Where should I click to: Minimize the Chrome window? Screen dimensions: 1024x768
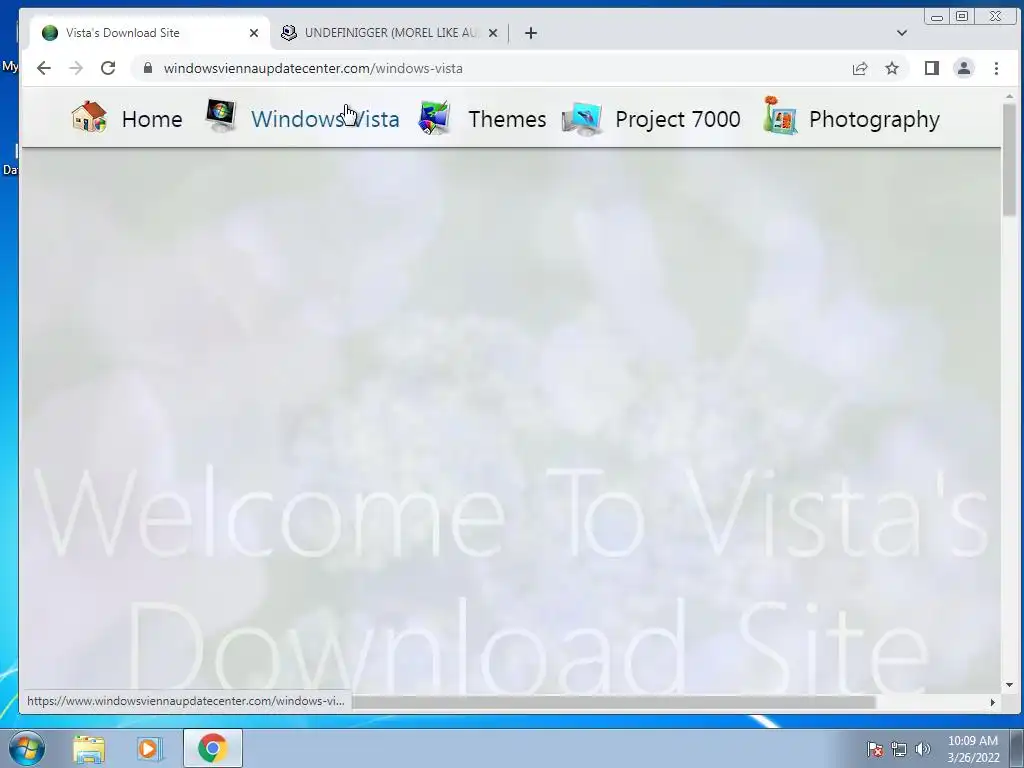937,16
